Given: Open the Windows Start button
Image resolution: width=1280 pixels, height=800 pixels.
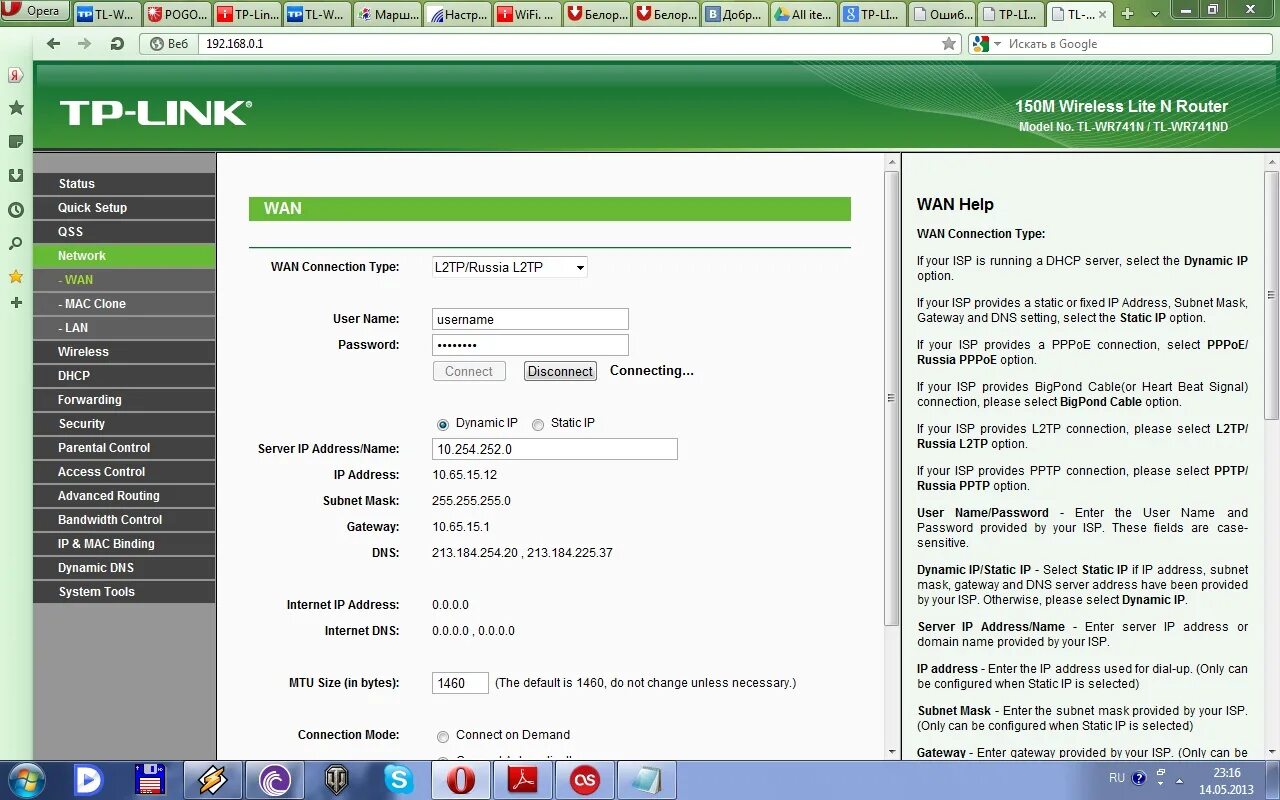Looking at the screenshot, I should click(25, 779).
